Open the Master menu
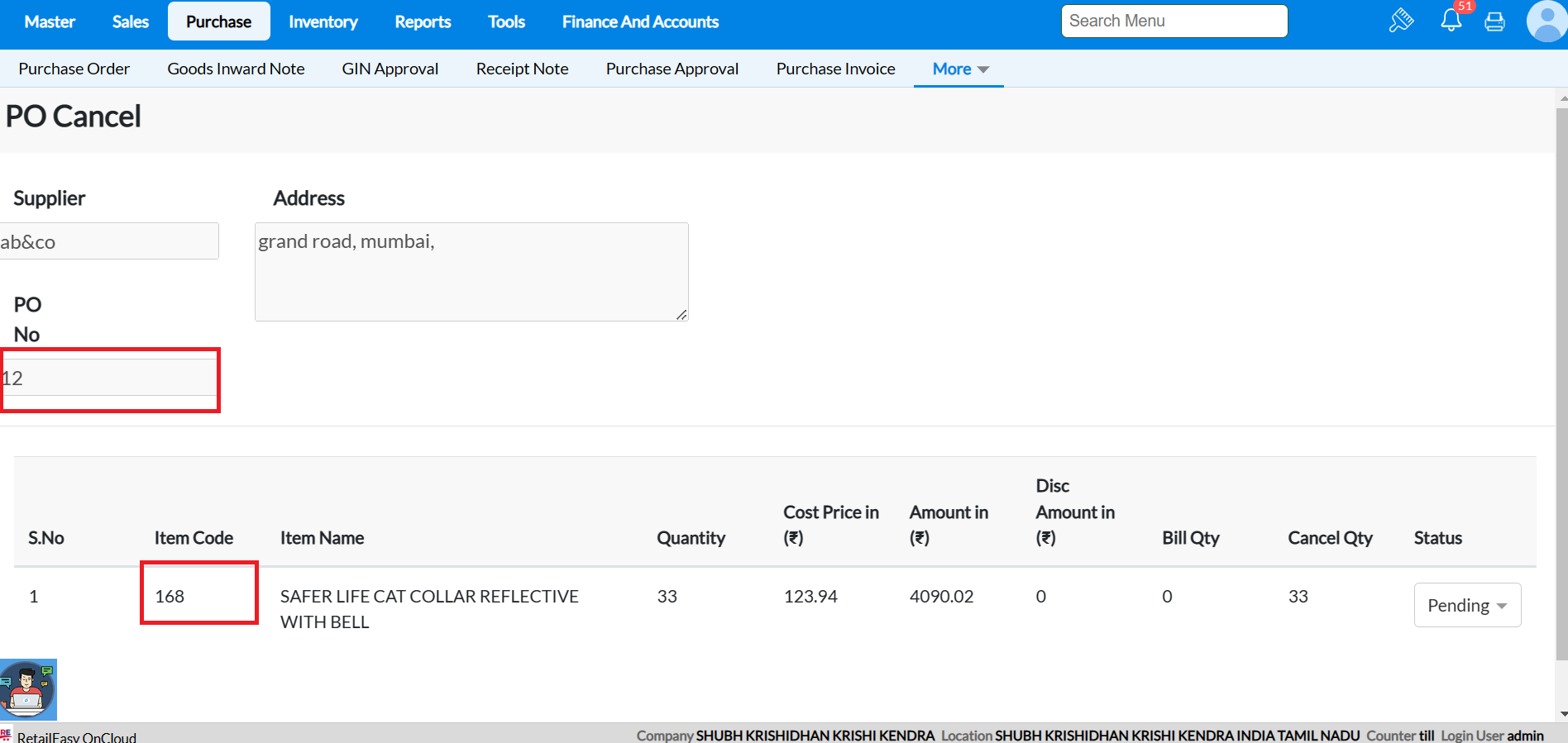This screenshot has width=1568, height=743. pos(50,21)
